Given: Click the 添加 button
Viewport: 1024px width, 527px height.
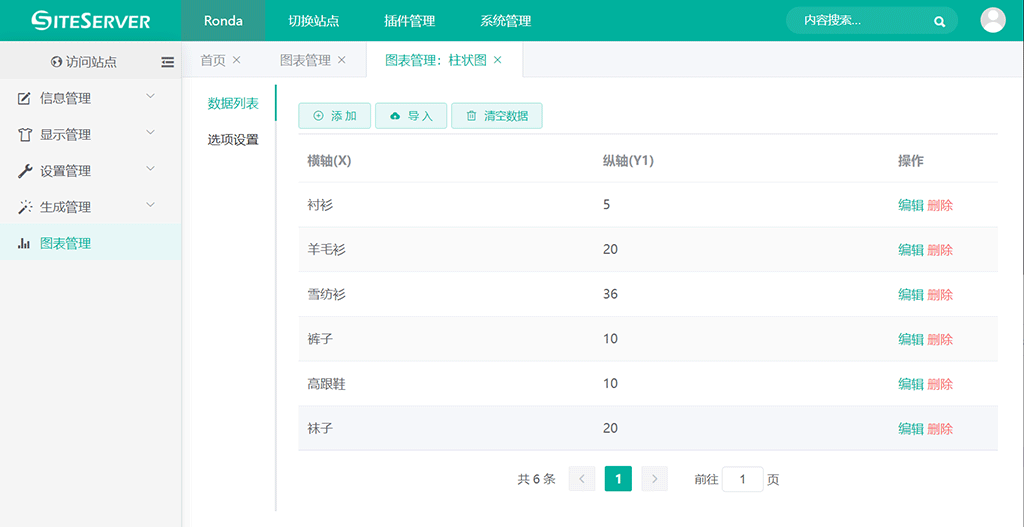Looking at the screenshot, I should (335, 116).
